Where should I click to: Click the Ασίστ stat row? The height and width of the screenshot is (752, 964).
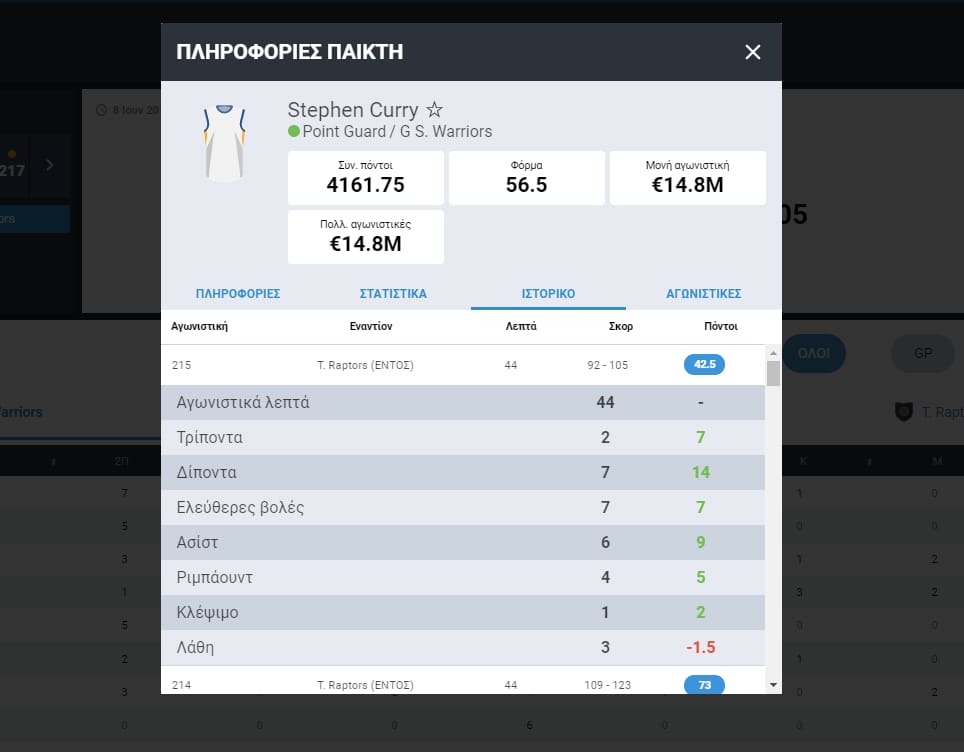click(x=463, y=542)
